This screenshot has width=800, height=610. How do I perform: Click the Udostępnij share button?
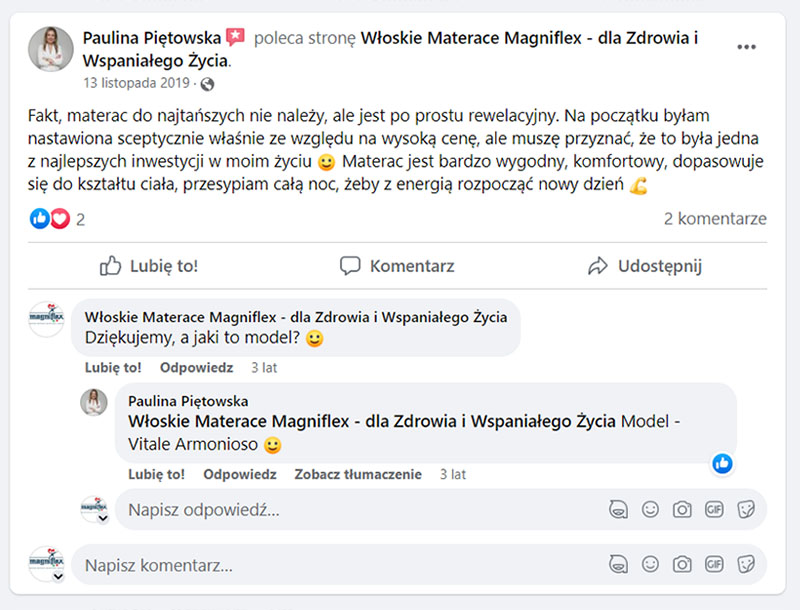point(645,266)
